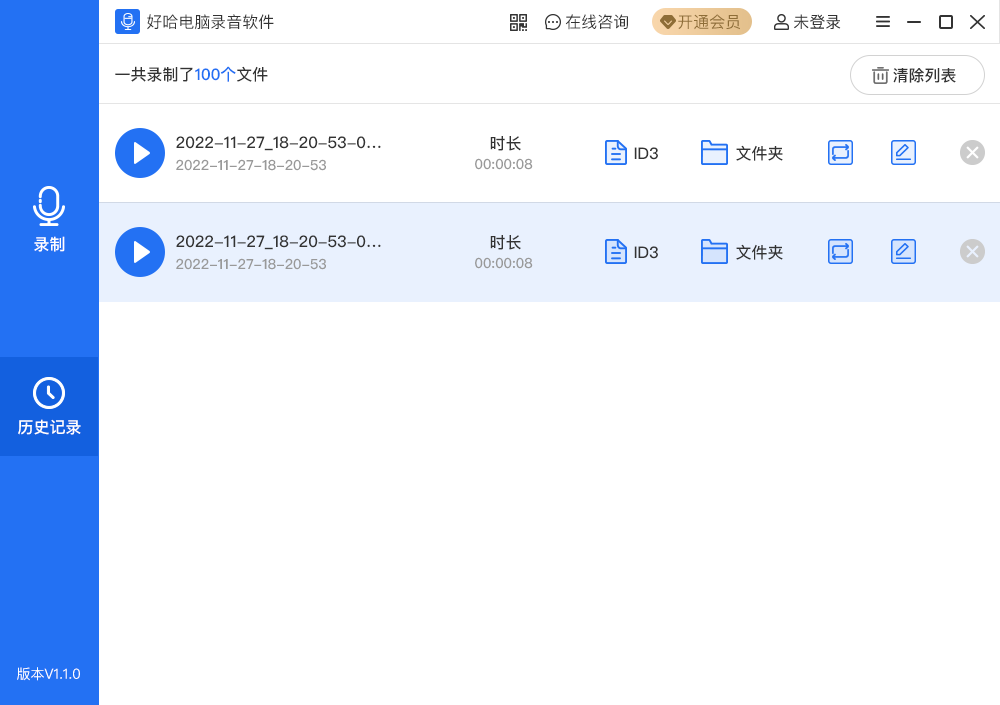Delete the first recording with its X button
This screenshot has height=705, width=1000.
point(972,152)
